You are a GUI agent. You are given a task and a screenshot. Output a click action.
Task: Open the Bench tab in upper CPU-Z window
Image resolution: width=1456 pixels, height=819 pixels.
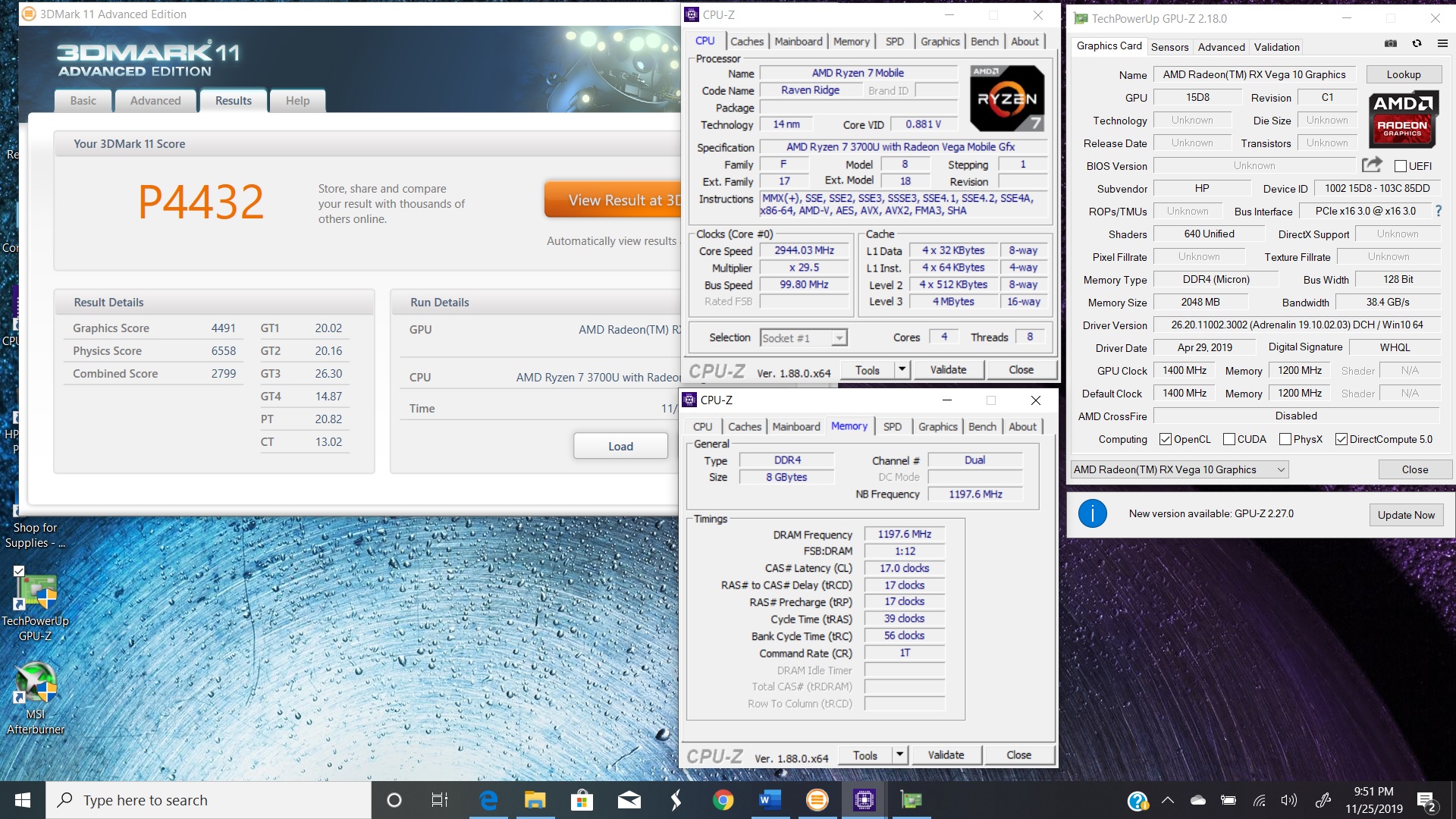(984, 42)
